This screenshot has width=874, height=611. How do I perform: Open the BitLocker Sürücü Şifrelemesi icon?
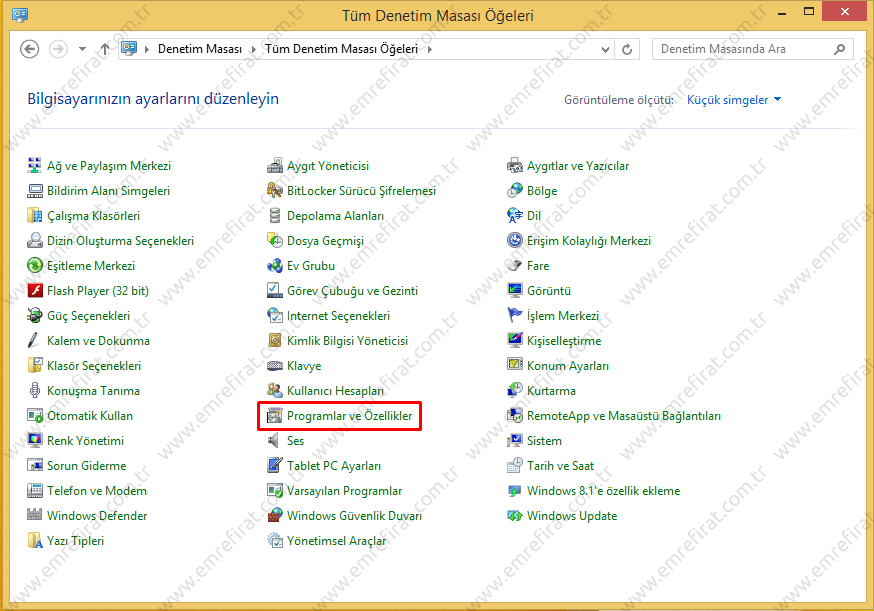point(275,191)
